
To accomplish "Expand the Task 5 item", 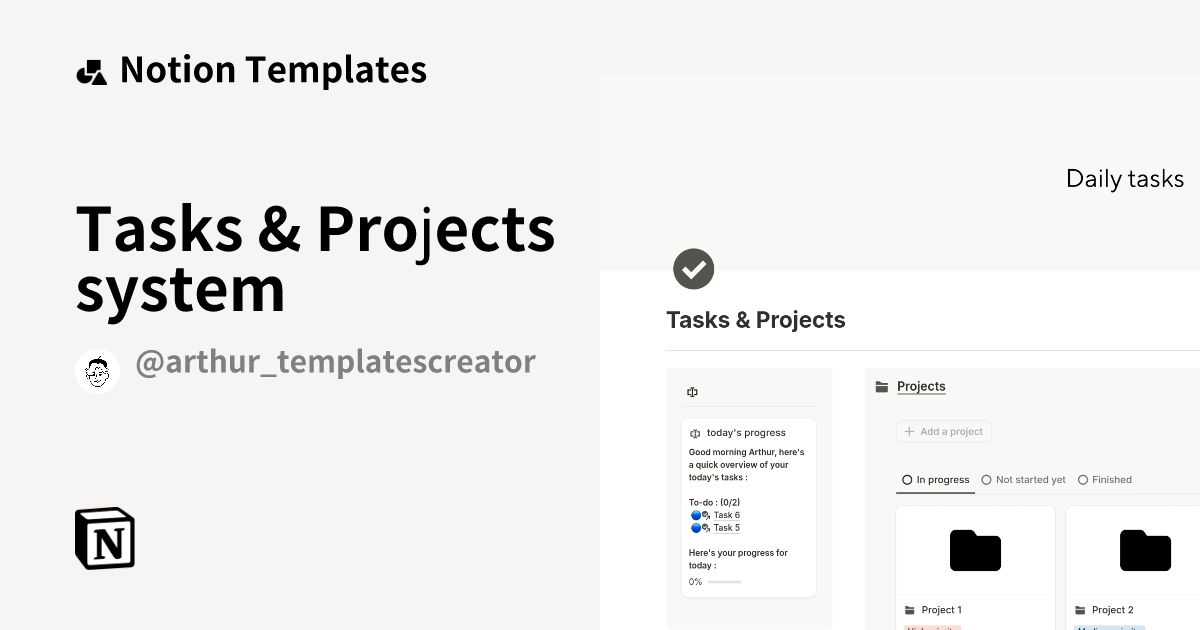I will tap(726, 527).
